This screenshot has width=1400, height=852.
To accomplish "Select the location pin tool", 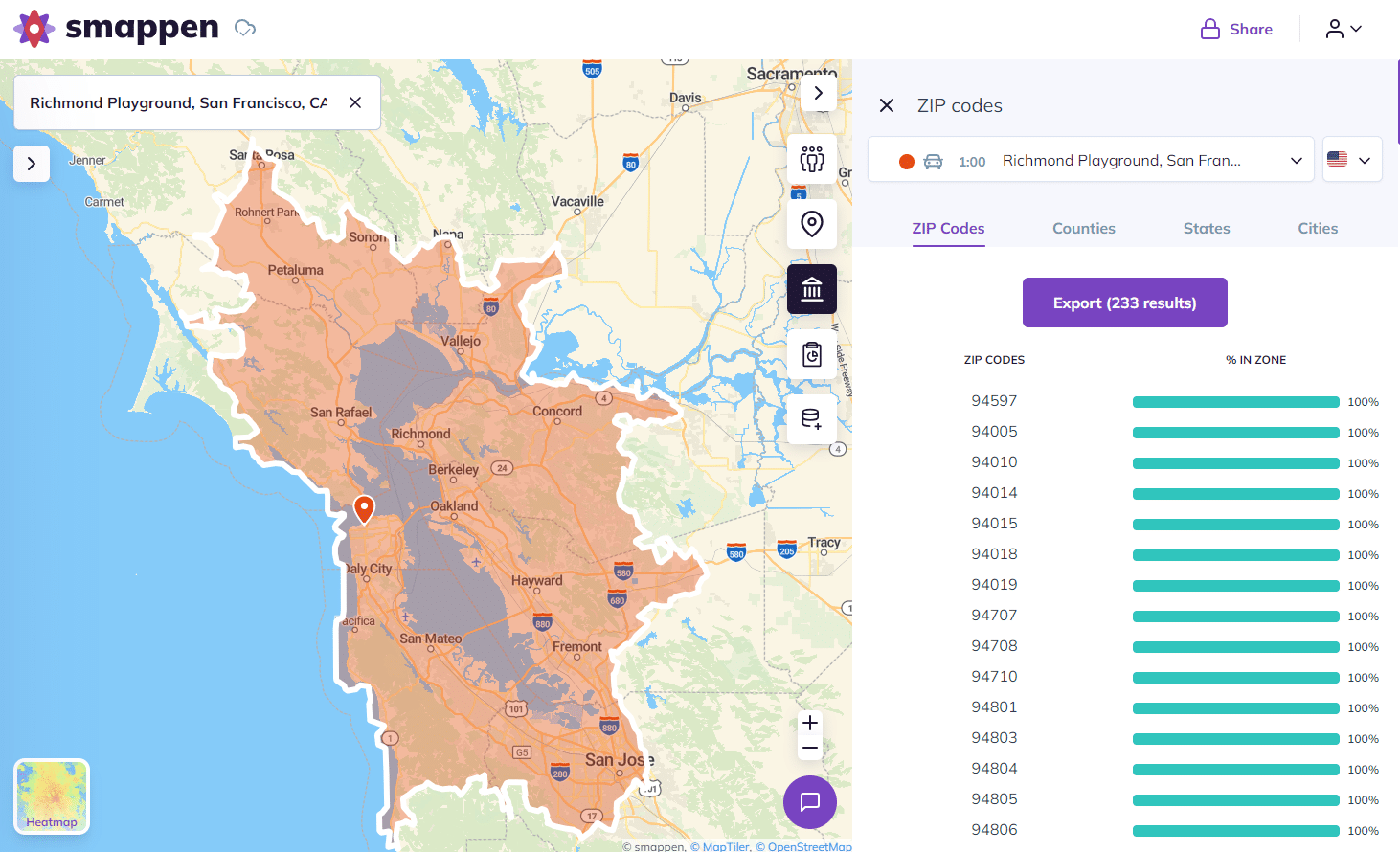I will [811, 224].
